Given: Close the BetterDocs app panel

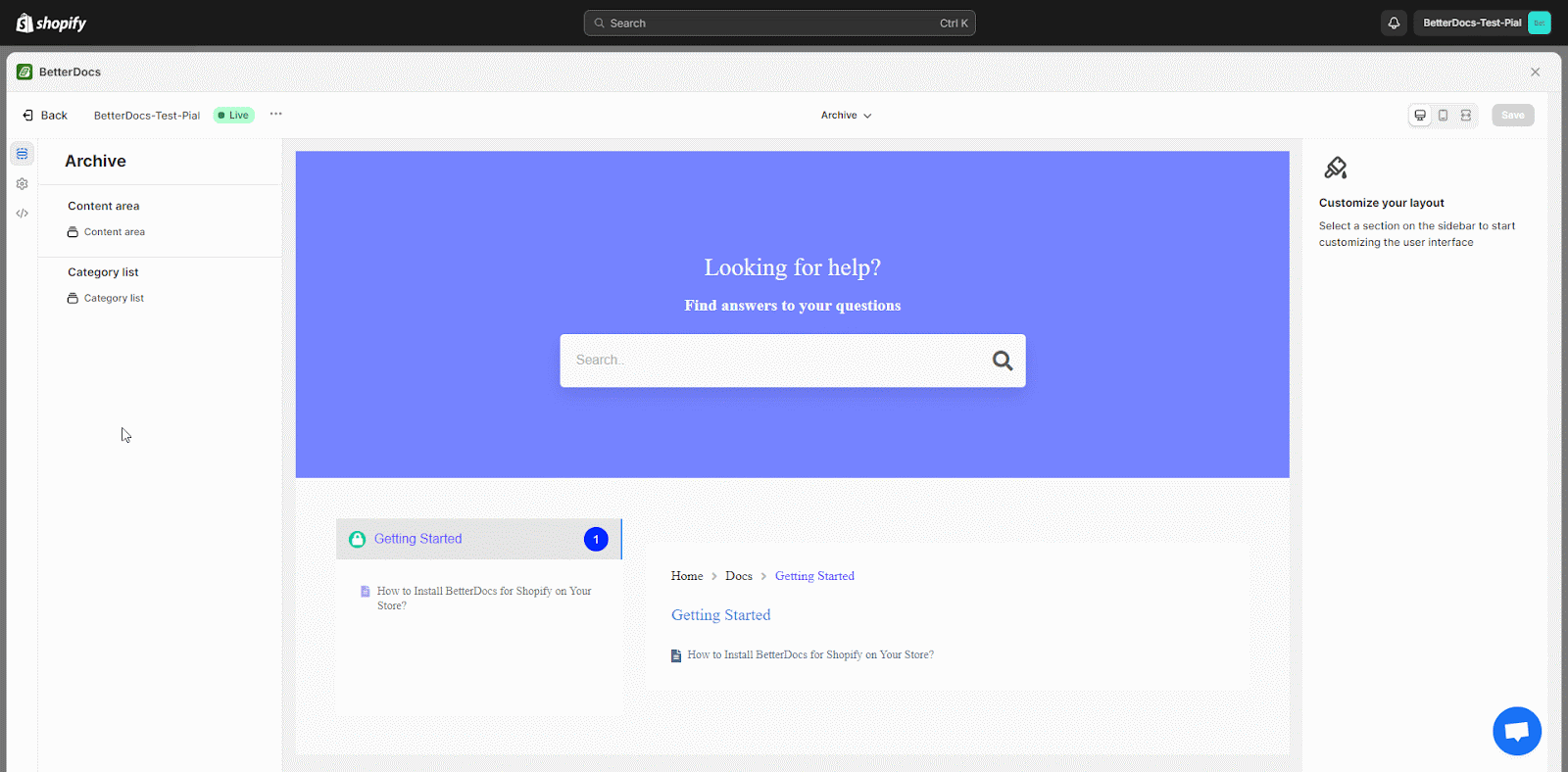Looking at the screenshot, I should tap(1535, 72).
